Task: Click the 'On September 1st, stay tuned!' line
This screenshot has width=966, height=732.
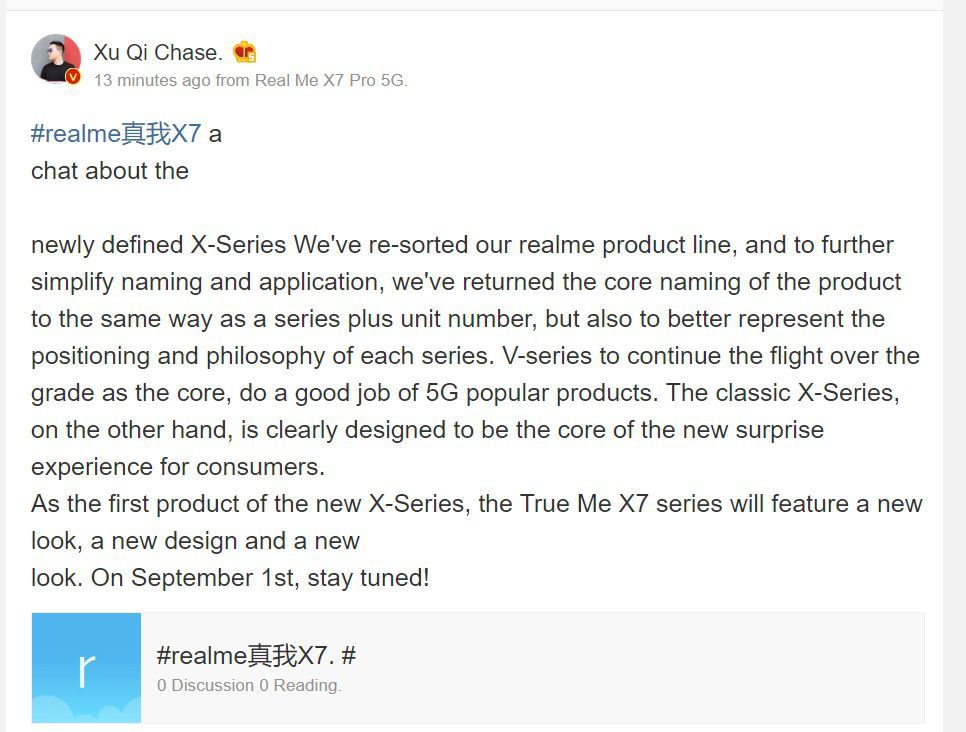Action: point(260,577)
